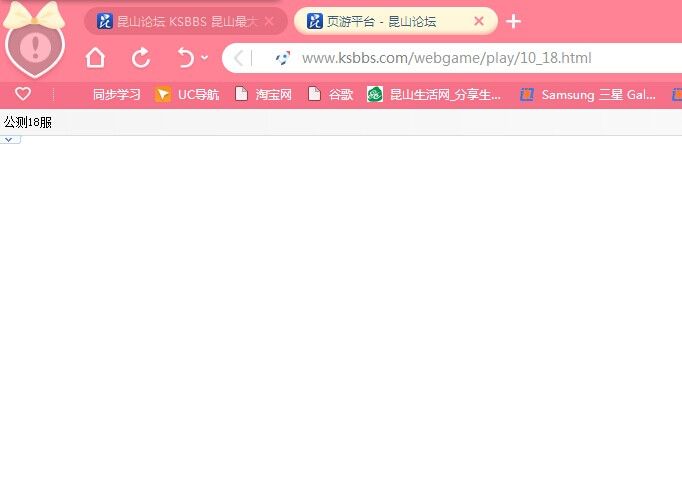Open the 昆山生活网_分享生... bookmark
The height and width of the screenshot is (482, 682).
pyautogui.click(x=434, y=94)
